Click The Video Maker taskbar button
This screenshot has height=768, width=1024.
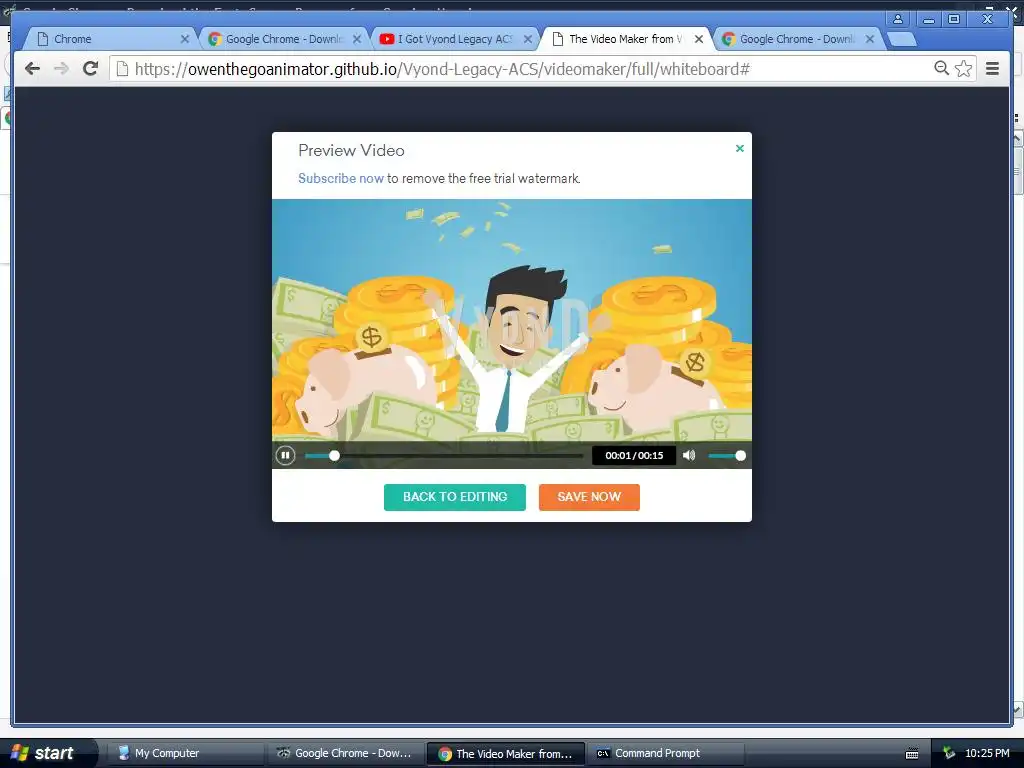tap(505, 754)
